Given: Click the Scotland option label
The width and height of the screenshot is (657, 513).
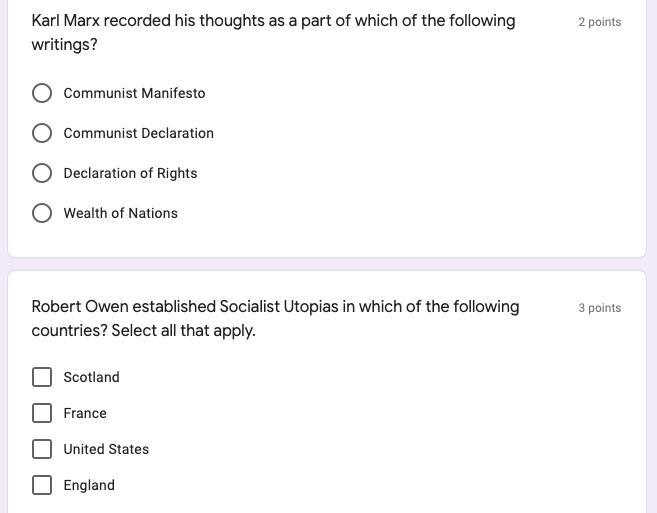Looking at the screenshot, I should click(91, 377).
